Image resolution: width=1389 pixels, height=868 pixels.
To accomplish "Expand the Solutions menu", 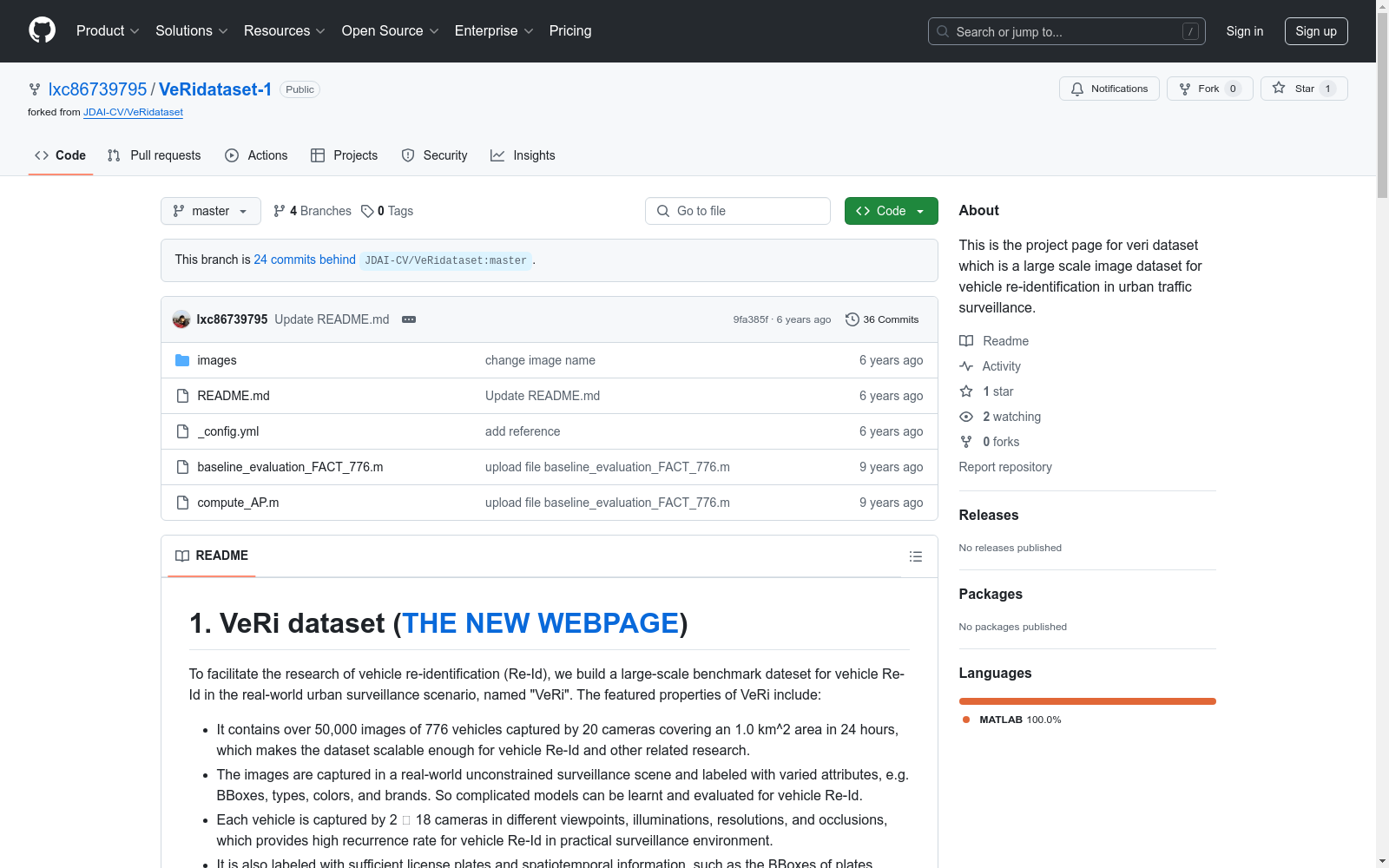I will (x=192, y=31).
